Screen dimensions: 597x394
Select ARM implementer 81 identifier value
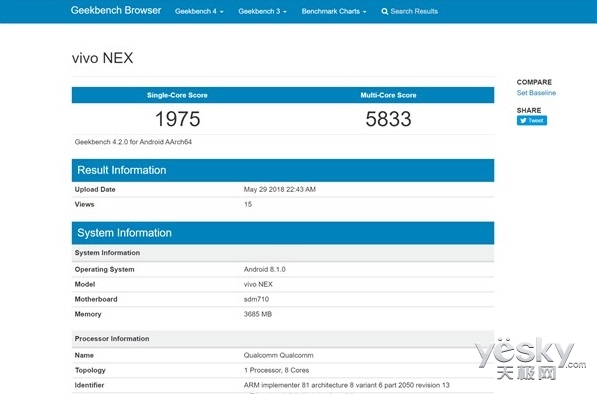pyautogui.click(x=346, y=385)
